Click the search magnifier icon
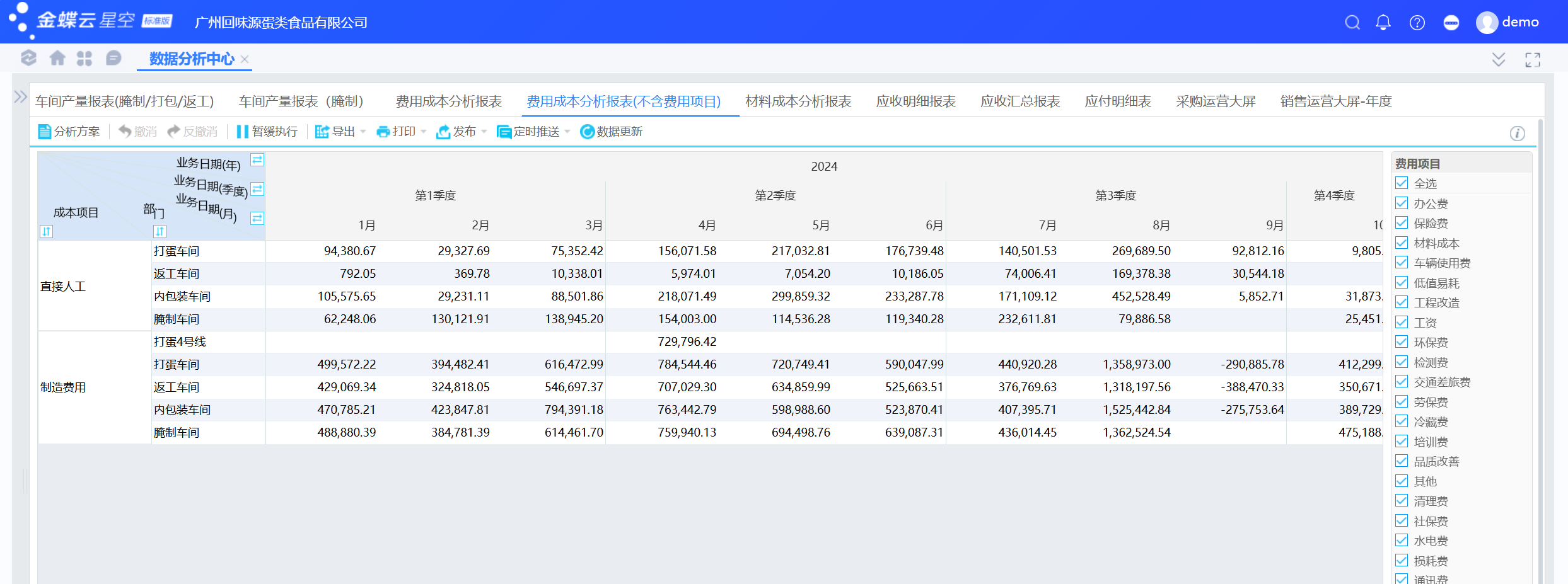Viewport: 1568px width, 584px height. click(x=1352, y=23)
